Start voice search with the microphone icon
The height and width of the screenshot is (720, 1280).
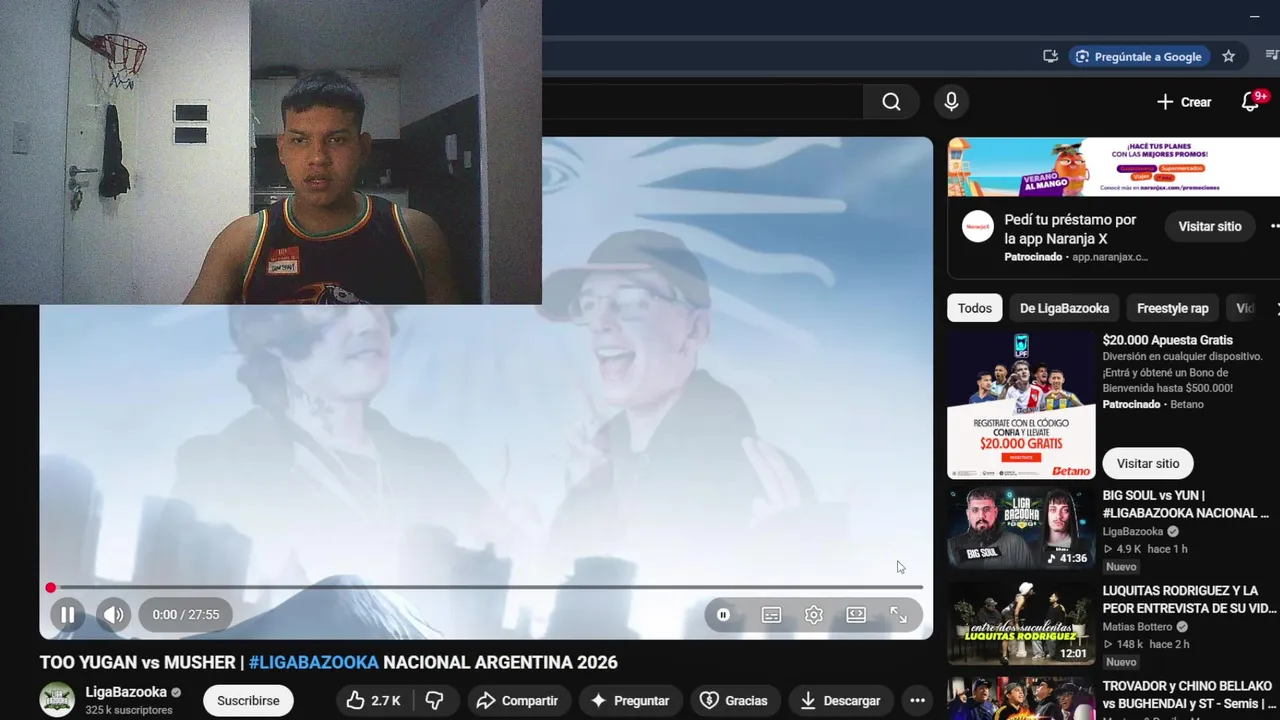(x=951, y=102)
